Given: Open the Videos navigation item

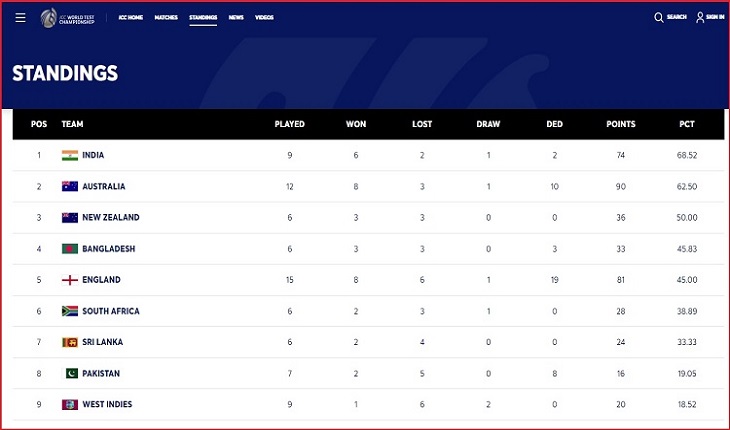Looking at the screenshot, I should [x=264, y=18].
